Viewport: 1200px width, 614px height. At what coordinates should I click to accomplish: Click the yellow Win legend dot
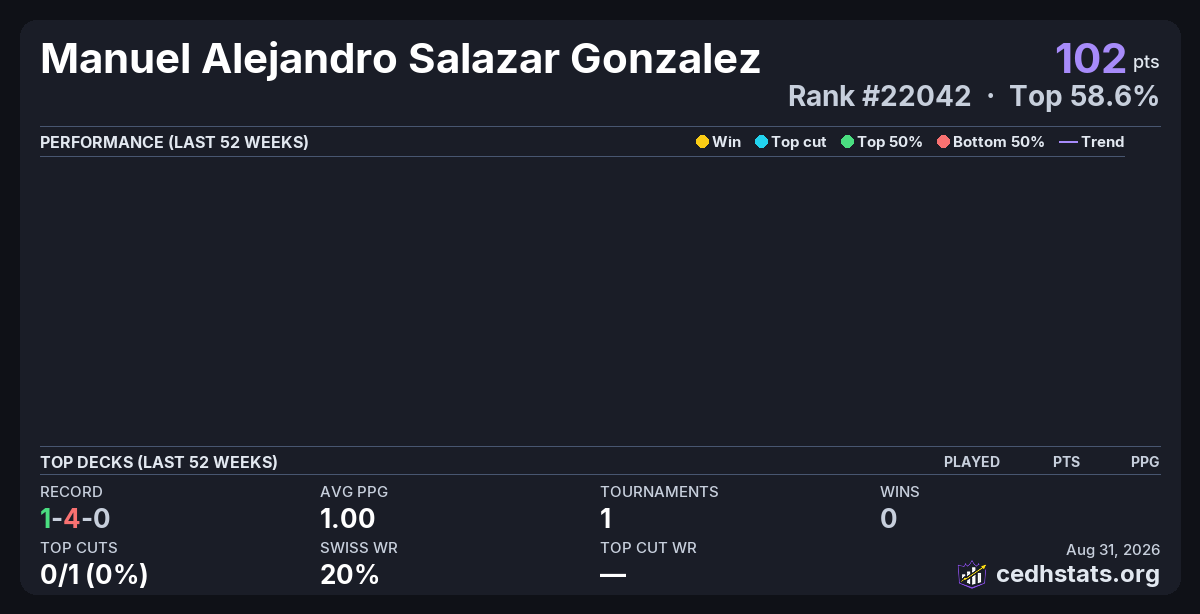point(702,142)
